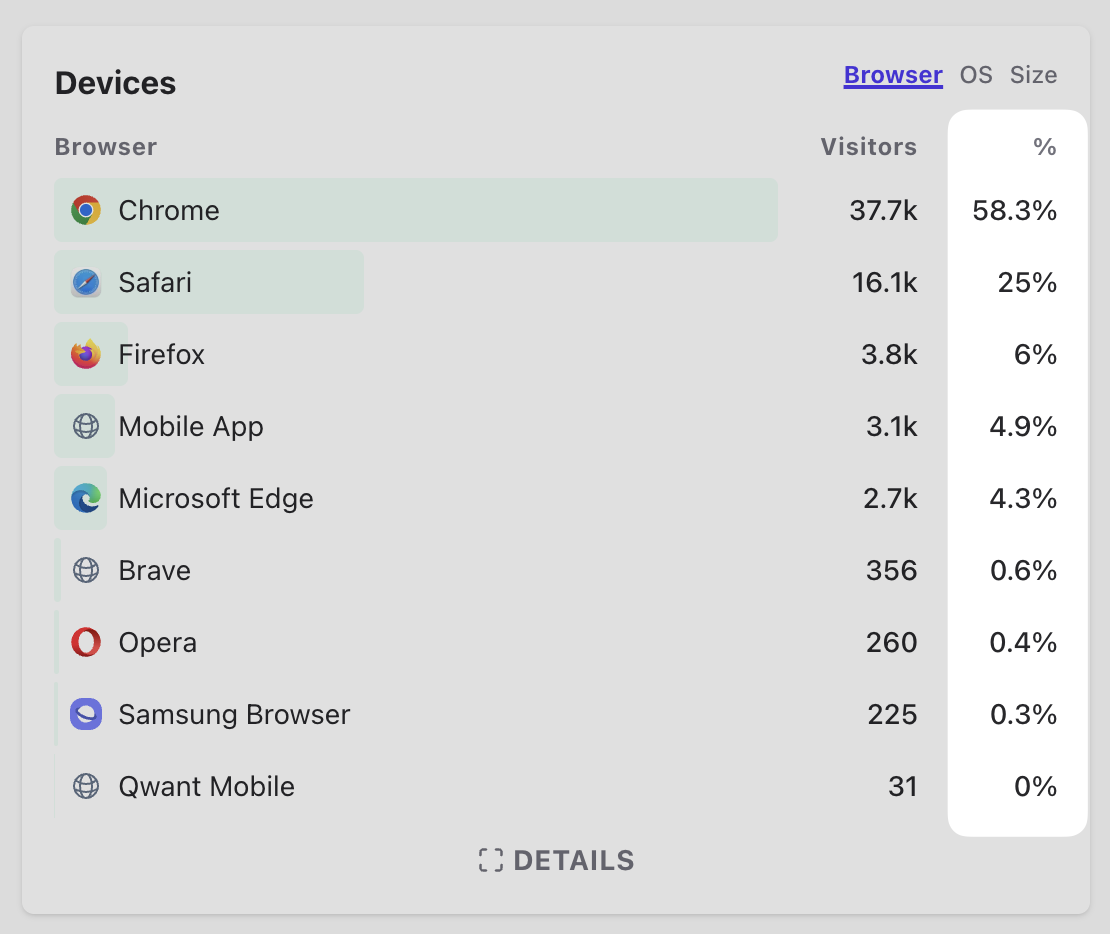1110x934 pixels.
Task: Click the Chrome browser icon
Action: point(86,210)
